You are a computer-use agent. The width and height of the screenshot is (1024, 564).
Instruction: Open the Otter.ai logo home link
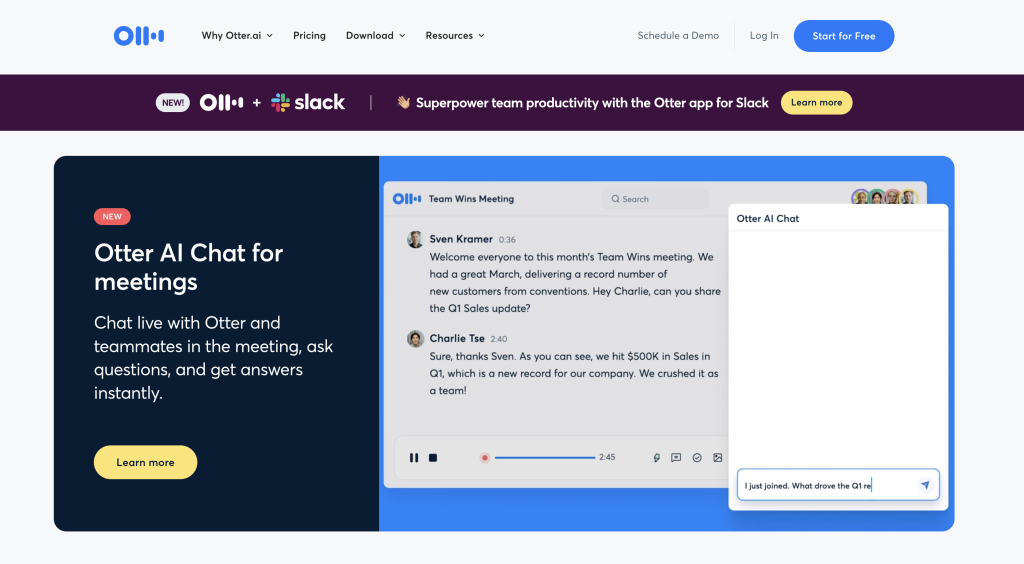[138, 36]
